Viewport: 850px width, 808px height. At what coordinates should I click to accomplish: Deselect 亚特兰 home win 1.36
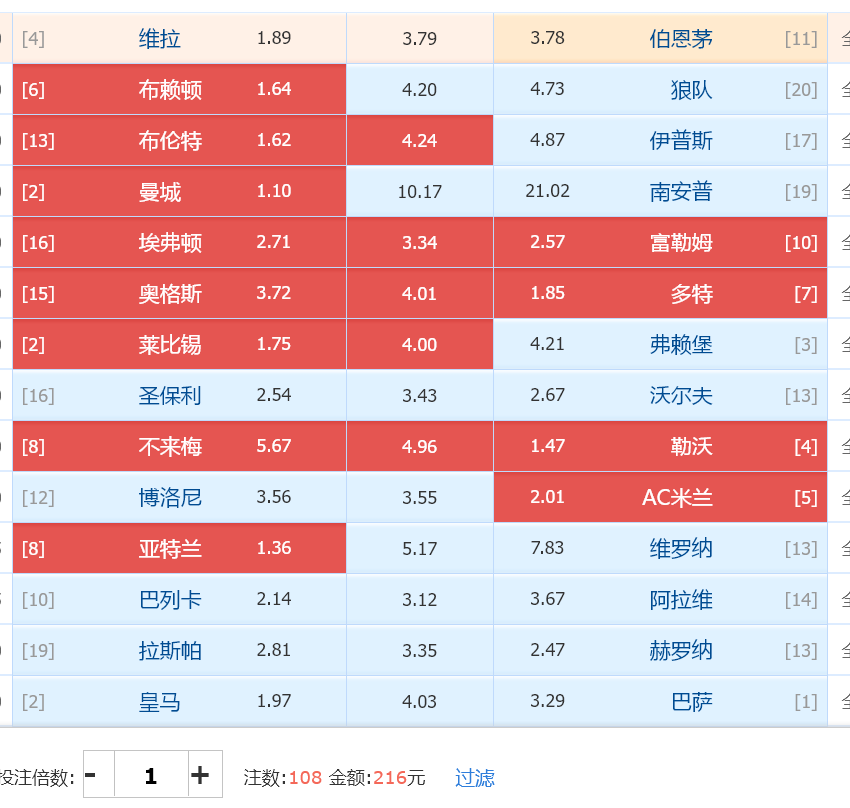[x=179, y=548]
